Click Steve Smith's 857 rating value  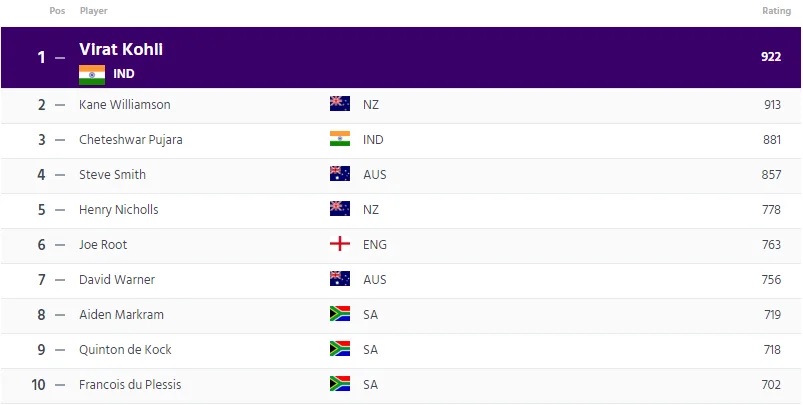click(771, 175)
